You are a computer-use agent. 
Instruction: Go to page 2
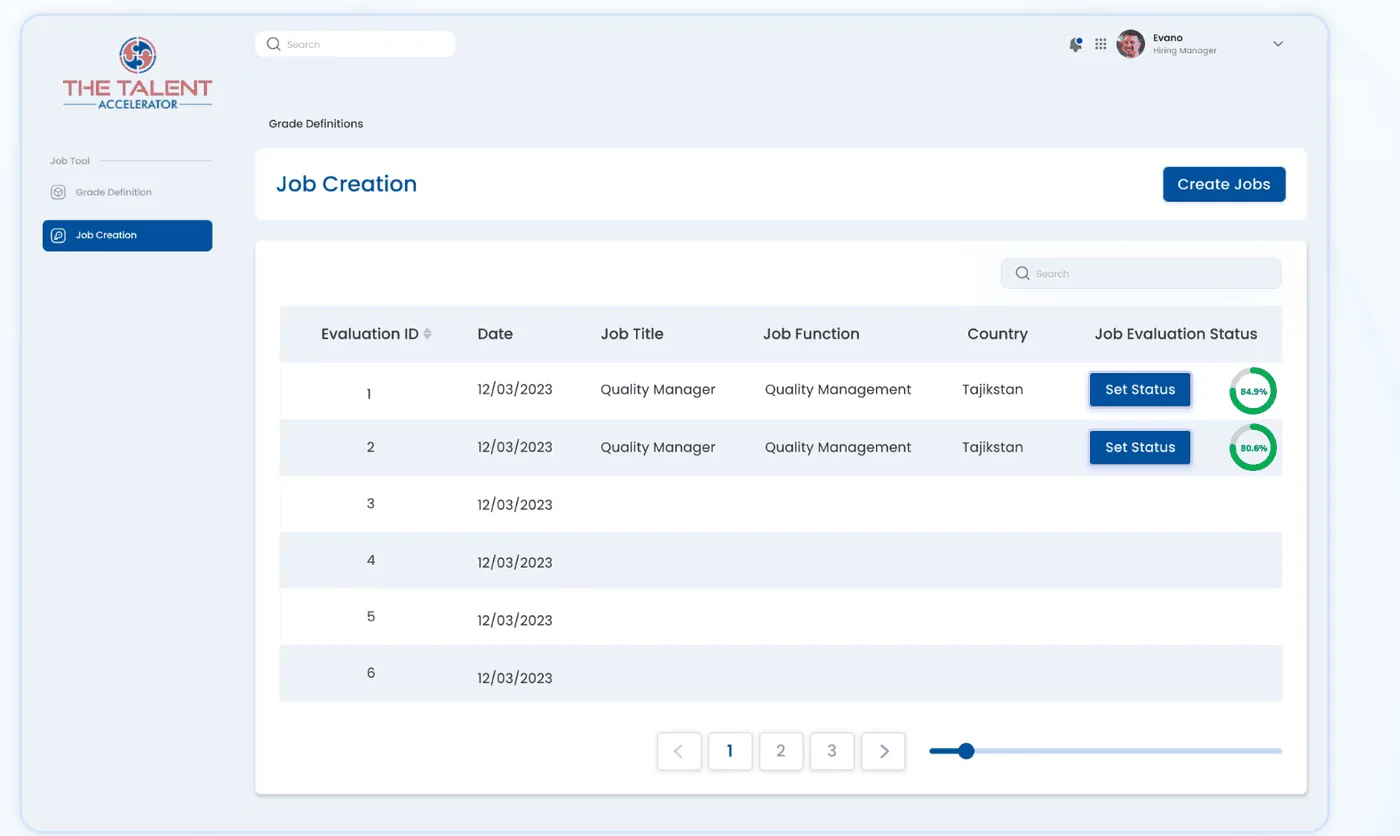781,751
